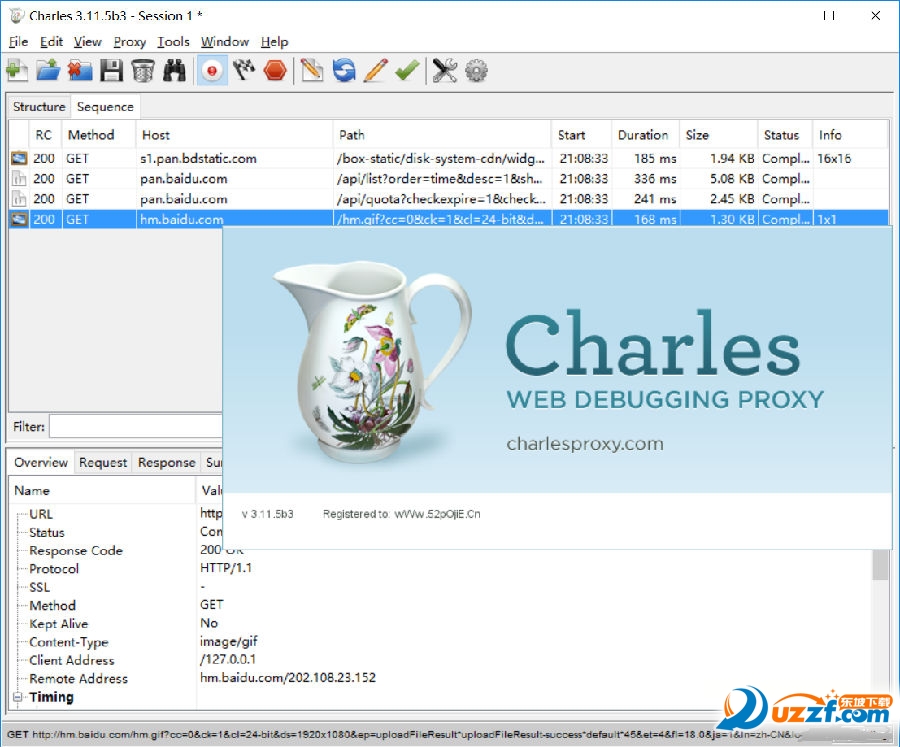Open the Request tab
The image size is (900, 747).
point(103,462)
